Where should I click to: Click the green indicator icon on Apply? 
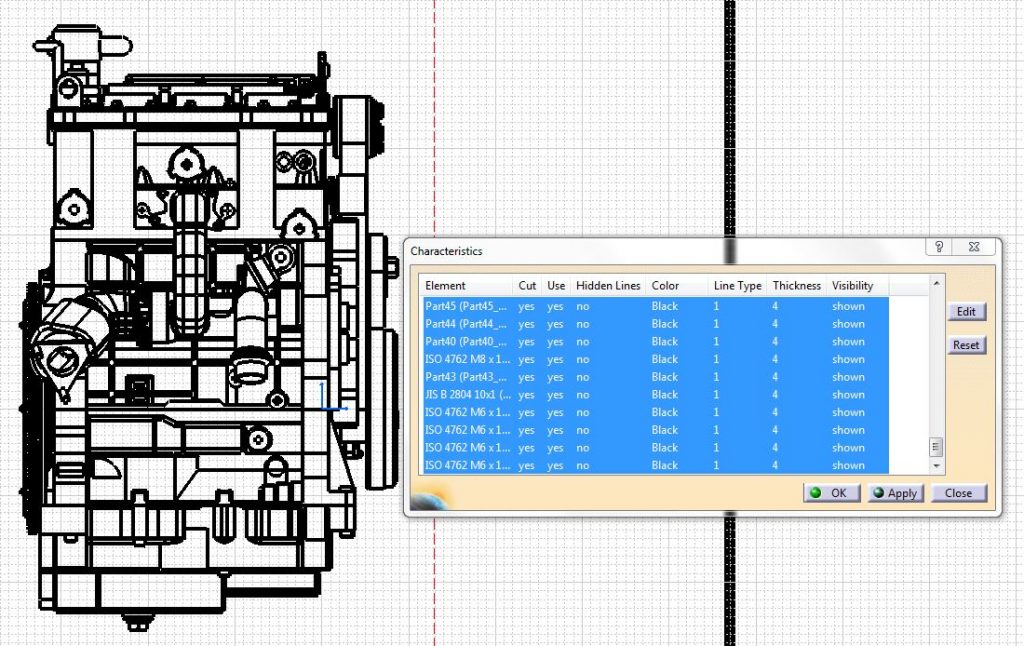point(876,492)
